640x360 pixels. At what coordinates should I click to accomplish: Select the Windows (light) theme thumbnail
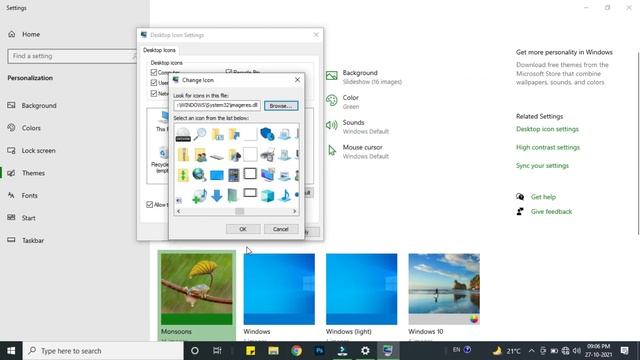(362, 289)
